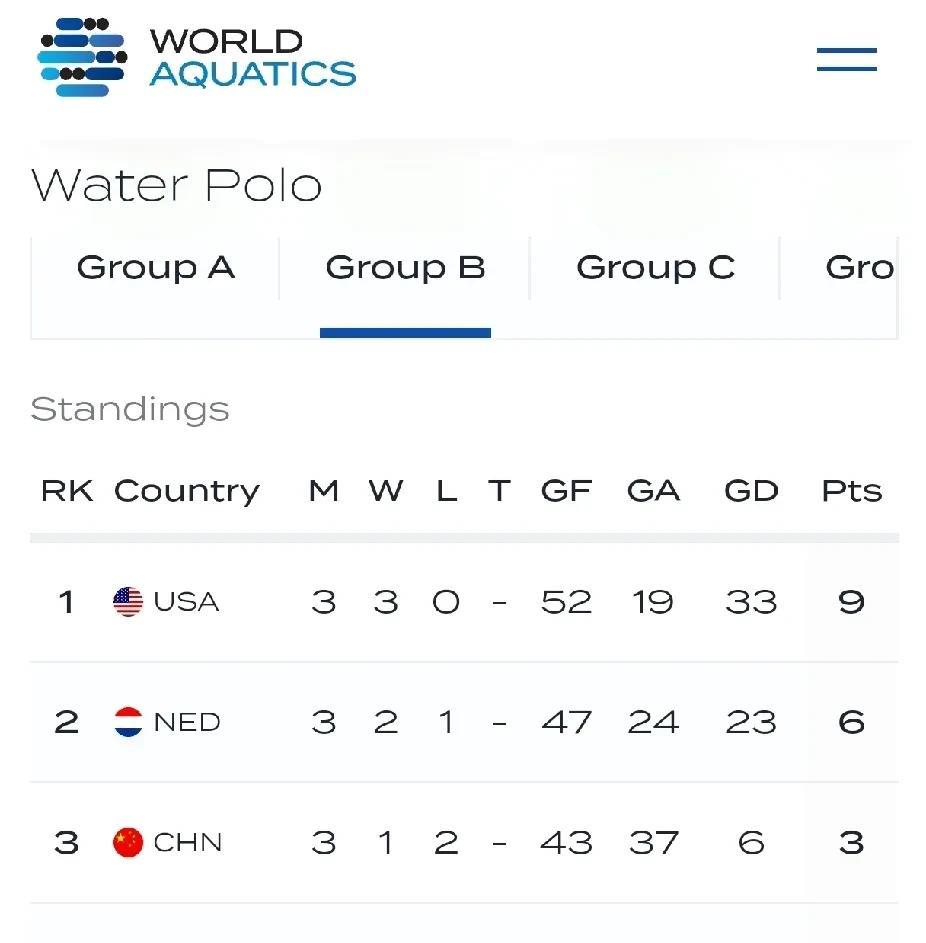Open the hamburger menu icon

(x=846, y=60)
